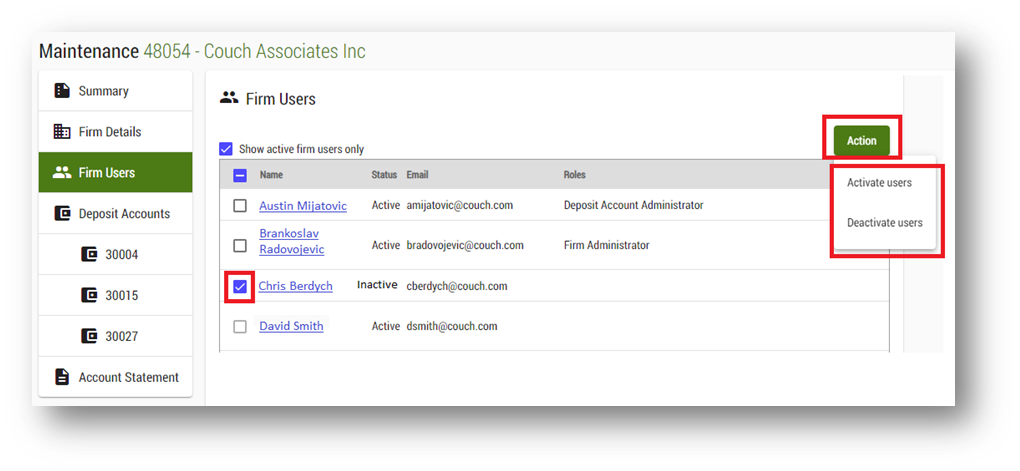Click the Summary document icon in sidebar
This screenshot has height=471, width=1020.
pos(62,91)
